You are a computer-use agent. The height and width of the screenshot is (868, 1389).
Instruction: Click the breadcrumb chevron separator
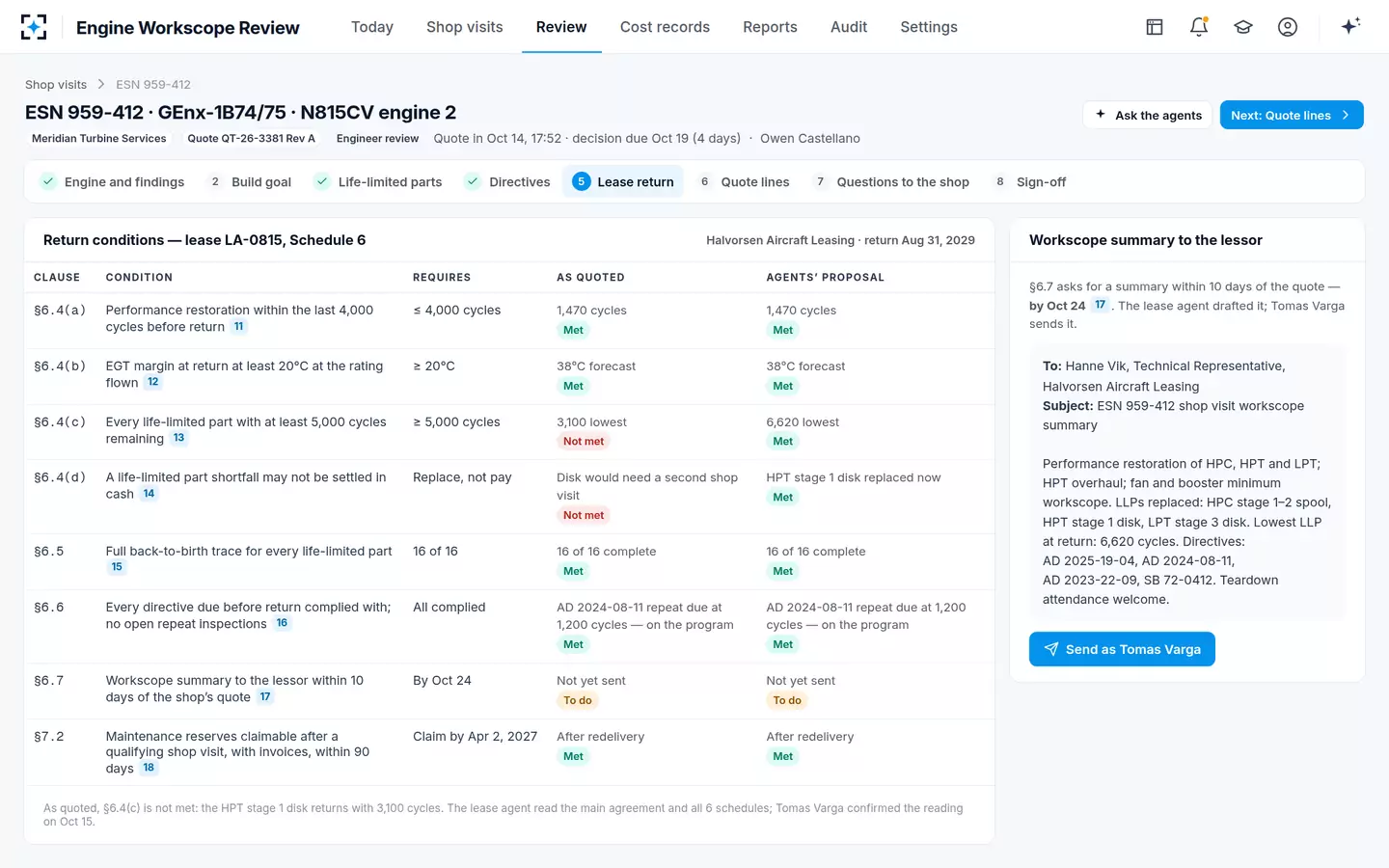[101, 85]
